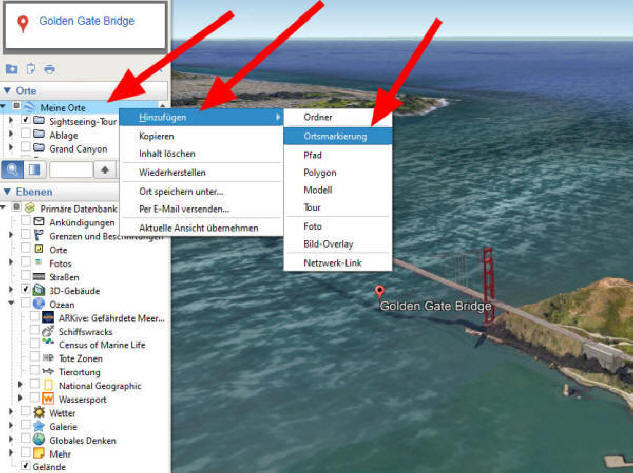Click the Fotos layer icon
This screenshot has width=633, height=473.
tap(38, 263)
